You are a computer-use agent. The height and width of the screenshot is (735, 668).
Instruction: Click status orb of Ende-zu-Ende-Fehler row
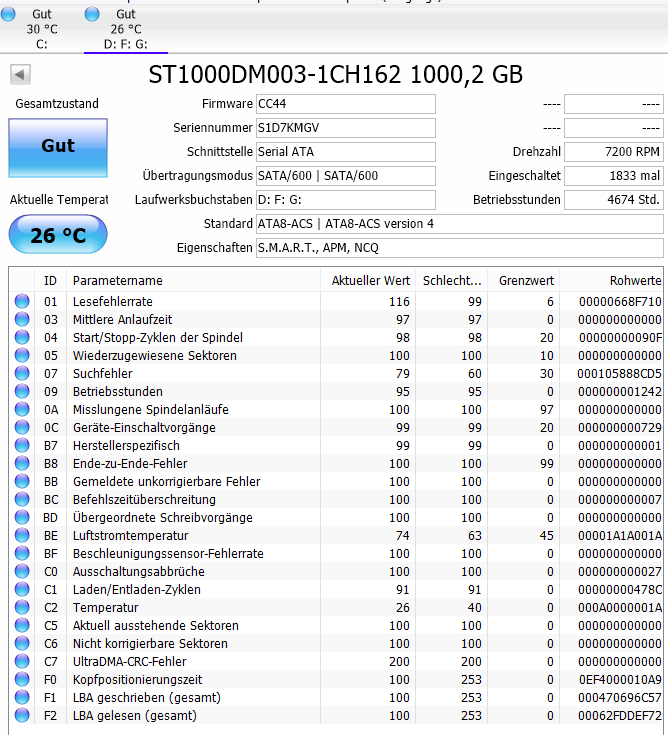click(x=22, y=464)
